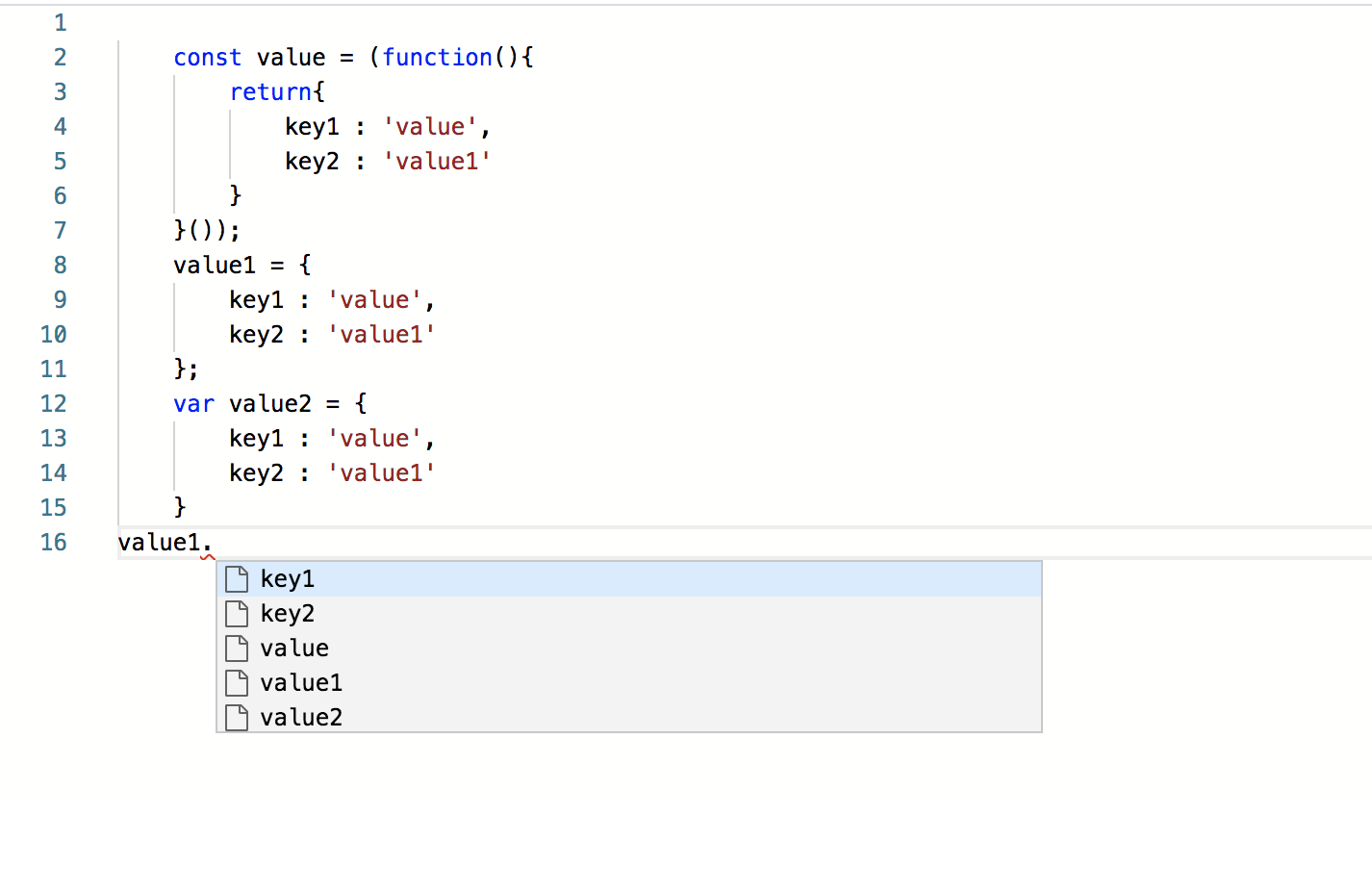Click line number 16 in the gutter

[53, 542]
